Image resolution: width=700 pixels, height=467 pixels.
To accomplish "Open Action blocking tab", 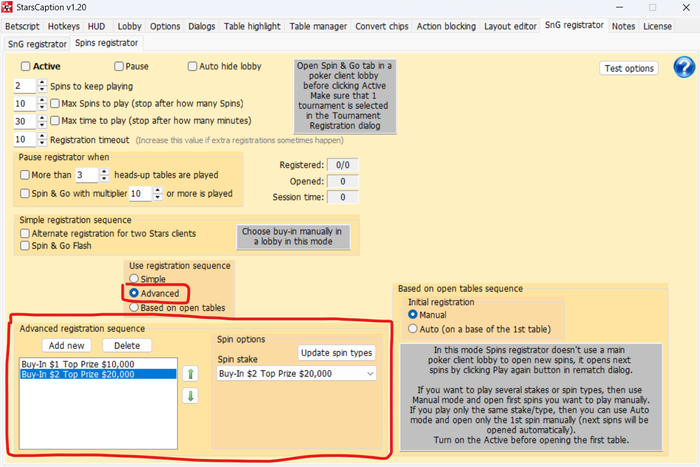I will coord(446,26).
